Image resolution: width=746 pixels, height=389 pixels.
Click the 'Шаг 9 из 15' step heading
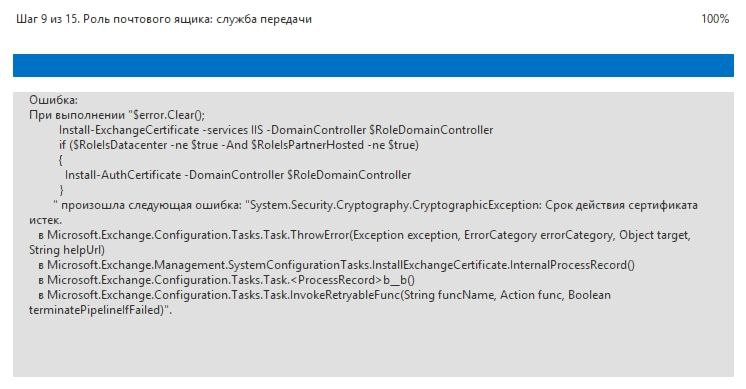pyautogui.click(x=48, y=19)
